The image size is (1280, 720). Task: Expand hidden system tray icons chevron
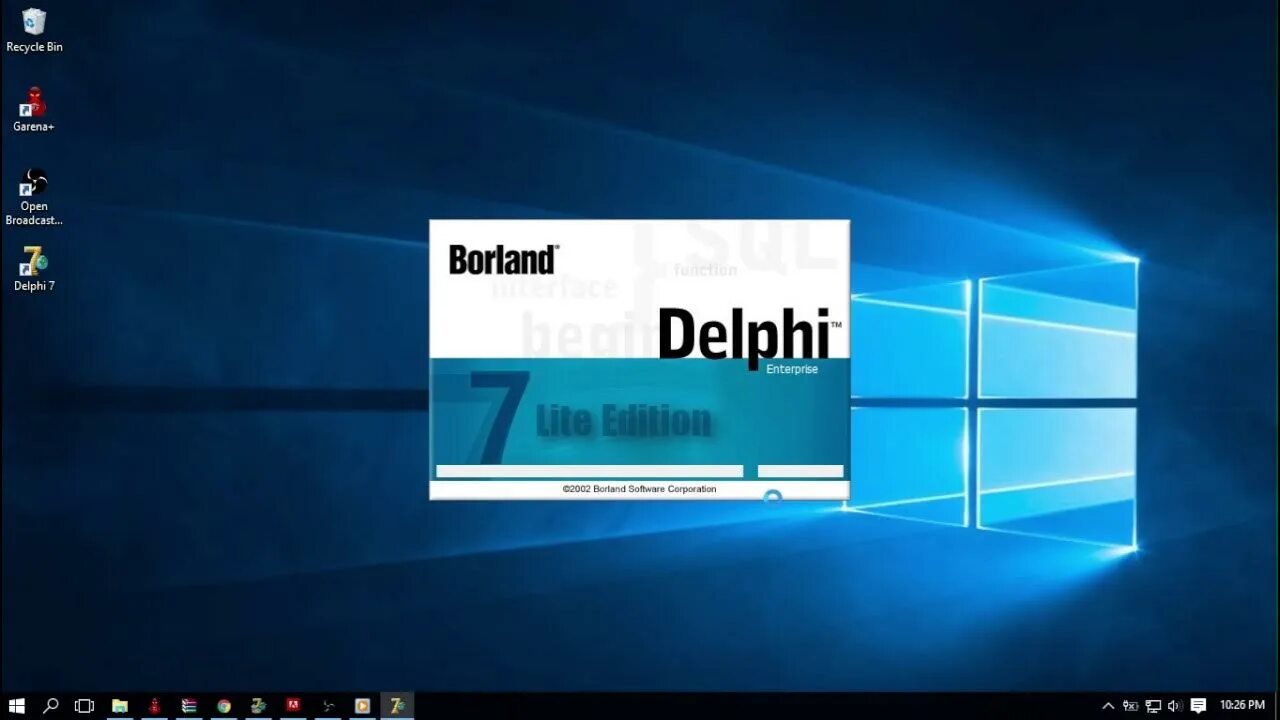[1108, 706]
